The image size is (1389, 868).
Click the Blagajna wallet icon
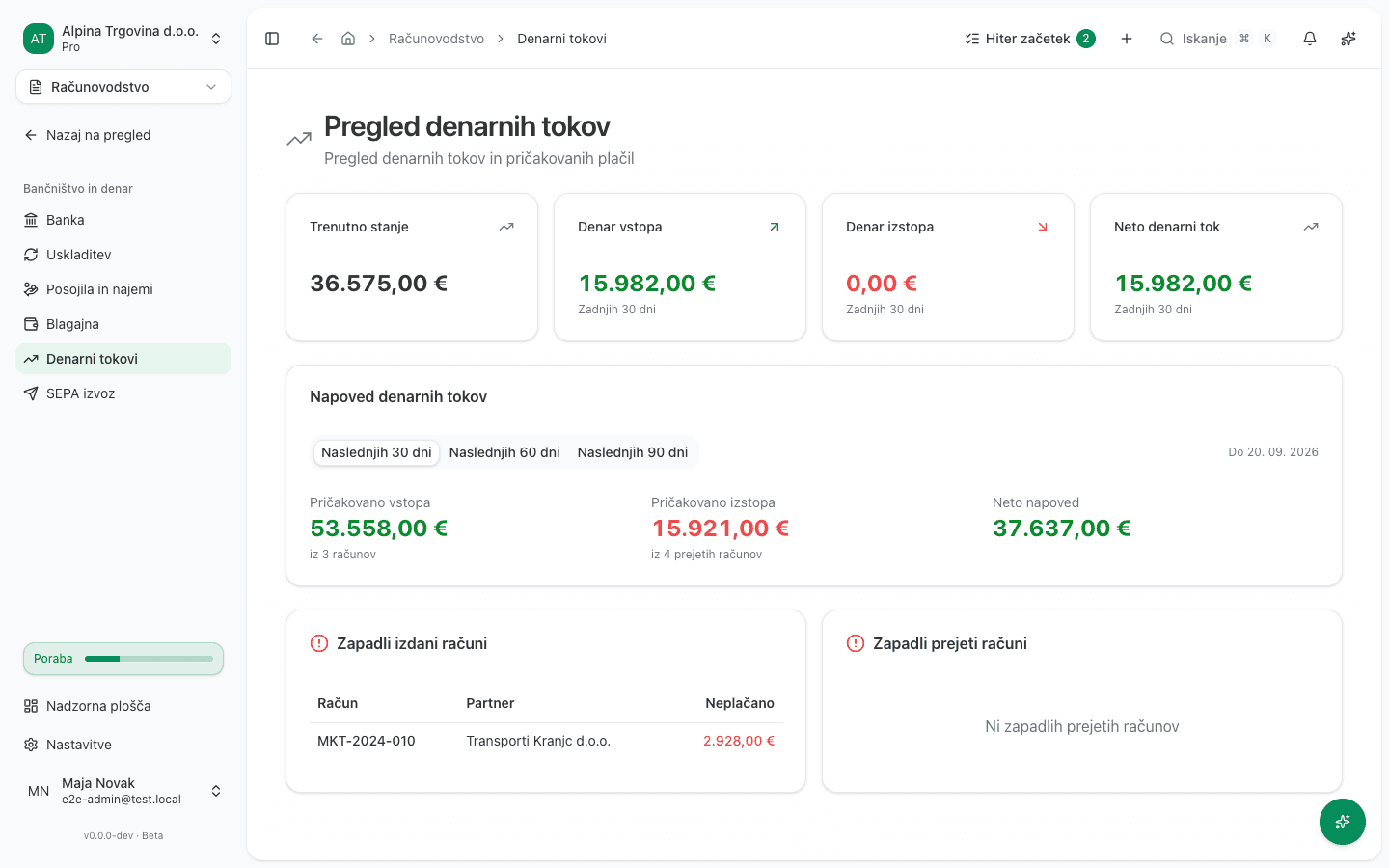pyautogui.click(x=31, y=324)
